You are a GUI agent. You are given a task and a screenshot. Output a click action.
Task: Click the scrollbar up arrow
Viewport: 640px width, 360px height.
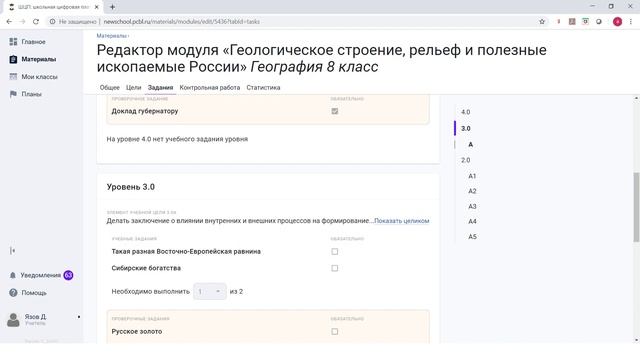click(636, 98)
